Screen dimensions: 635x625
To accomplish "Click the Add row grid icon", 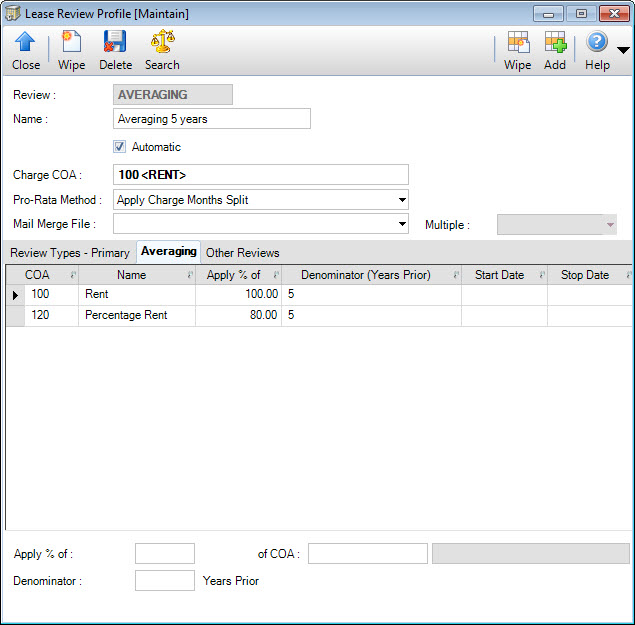I will point(555,42).
